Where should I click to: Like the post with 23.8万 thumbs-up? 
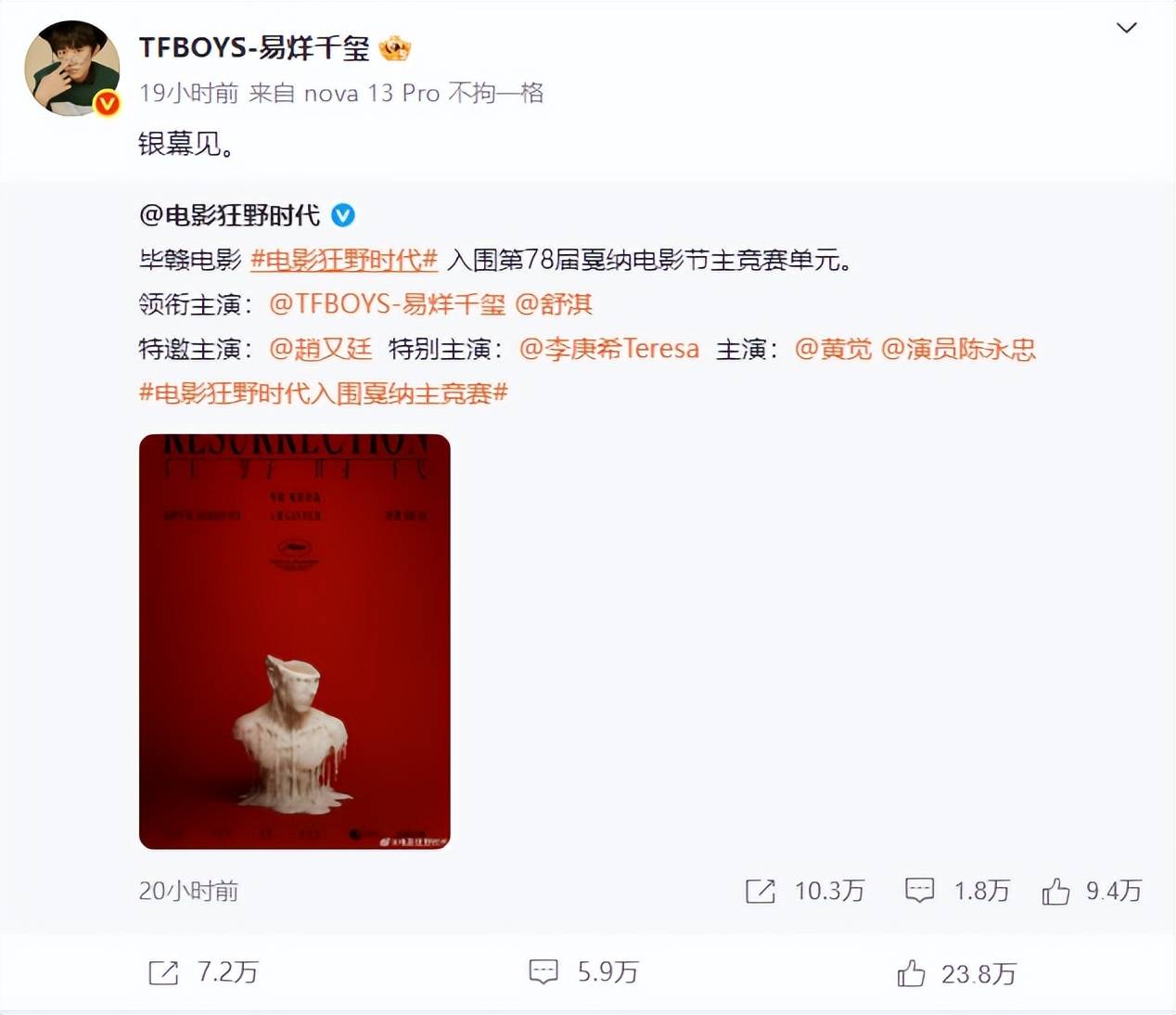911,973
